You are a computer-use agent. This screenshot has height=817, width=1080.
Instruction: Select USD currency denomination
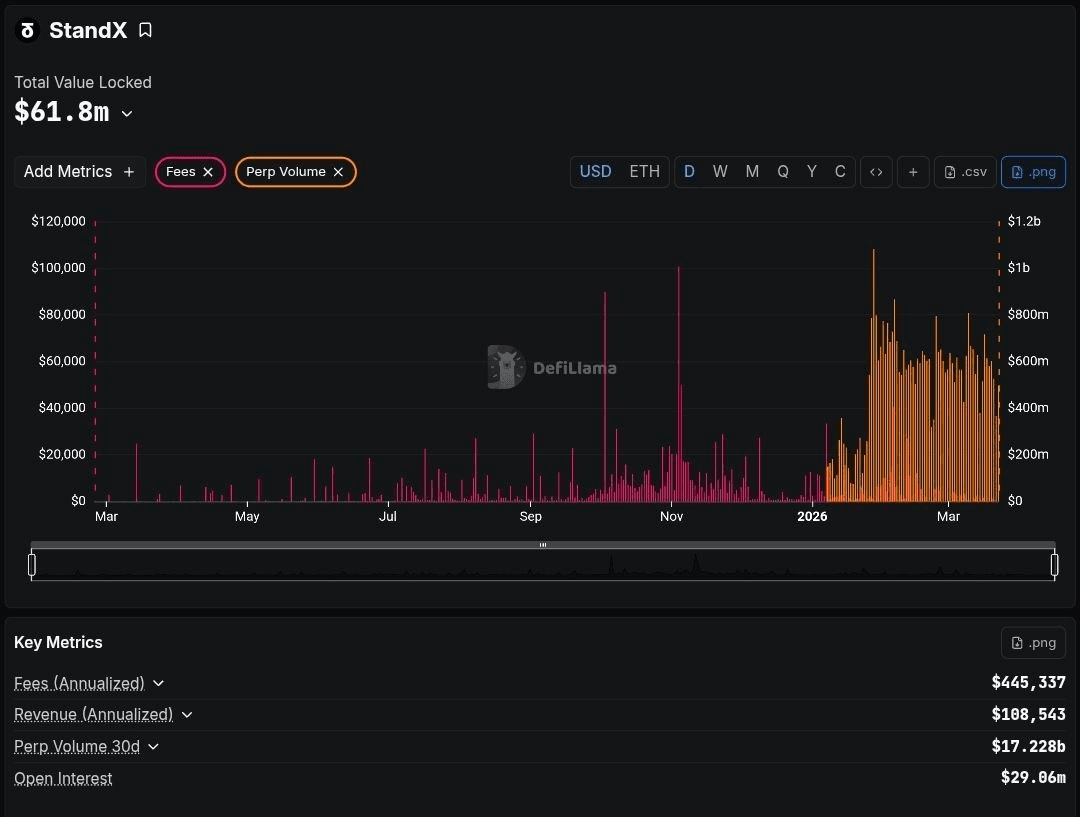click(595, 172)
